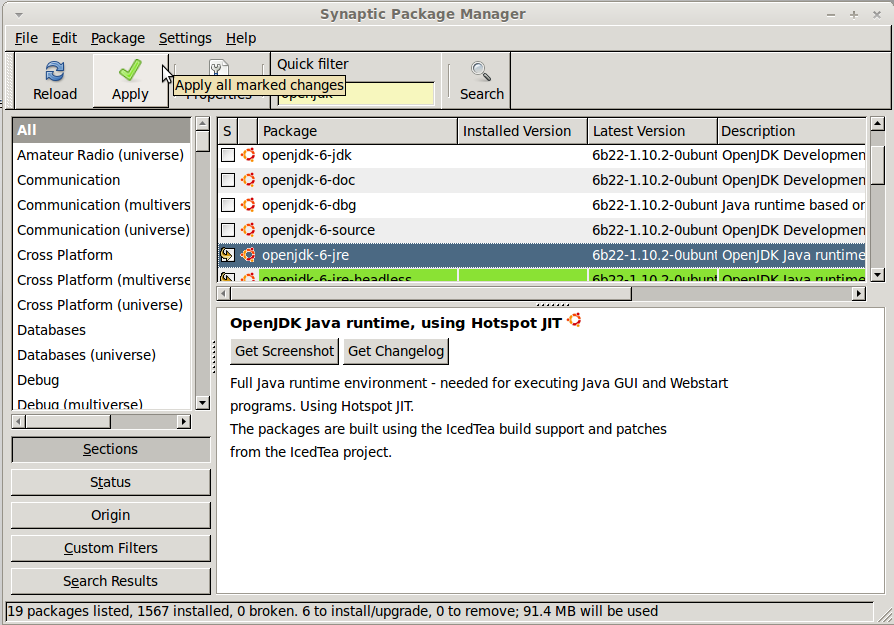Switch to the Origin filter view
This screenshot has height=625, width=894.
[x=111, y=516]
